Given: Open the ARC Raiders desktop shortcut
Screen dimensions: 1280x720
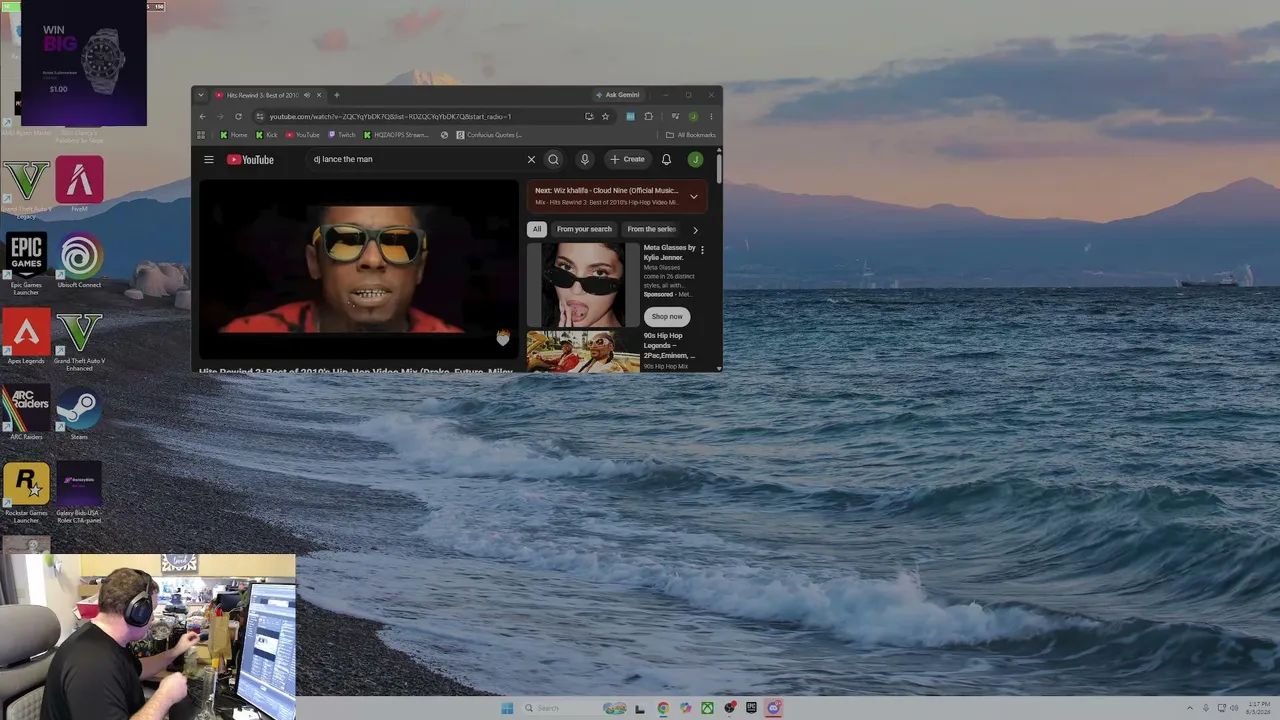Looking at the screenshot, I should 26,413.
